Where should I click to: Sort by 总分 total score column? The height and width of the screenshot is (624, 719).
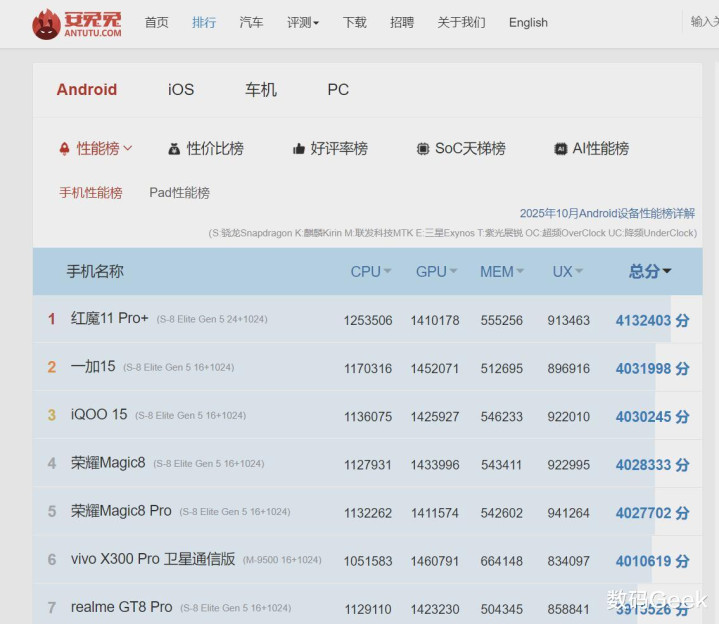tap(650, 271)
